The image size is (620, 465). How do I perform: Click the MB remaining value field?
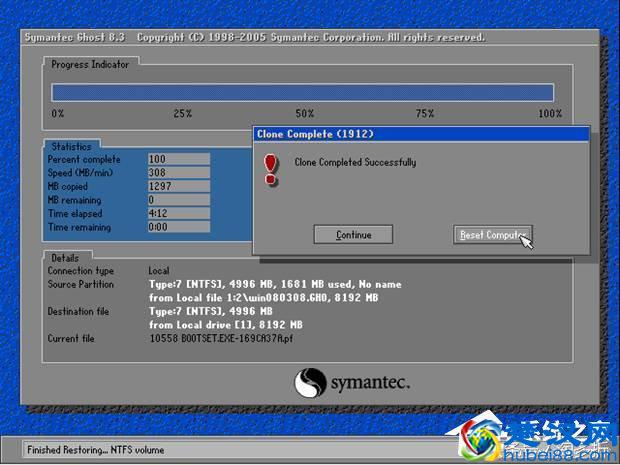[178, 200]
